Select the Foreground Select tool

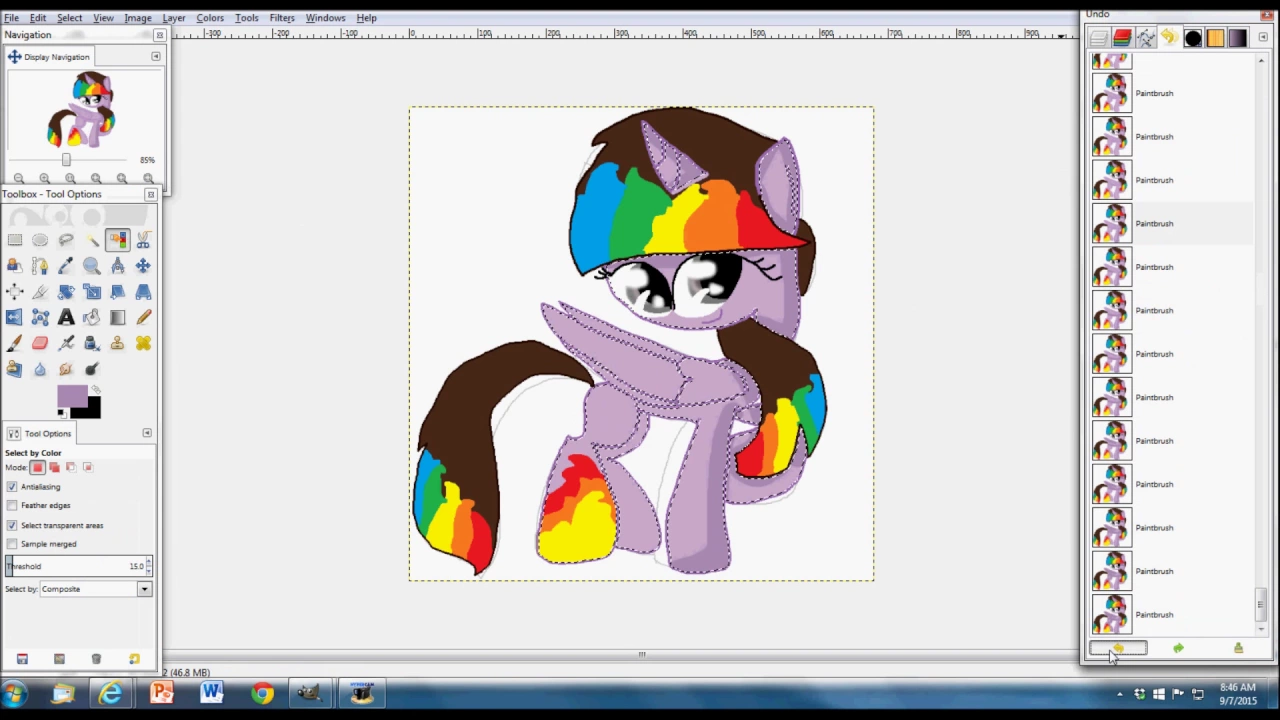coord(15,266)
